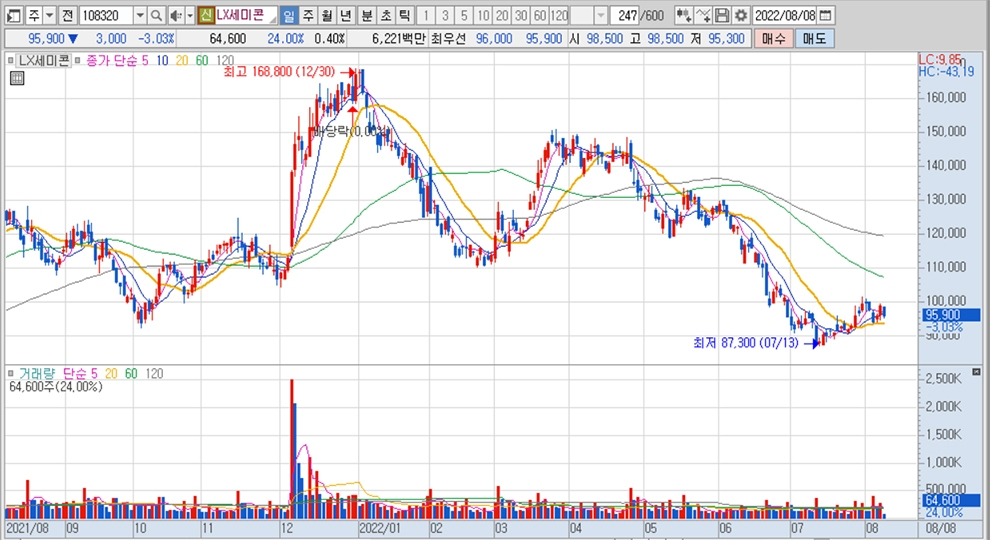Open stock search with magnifier icon
Viewport: 990px width, 540px height.
click(x=156, y=15)
